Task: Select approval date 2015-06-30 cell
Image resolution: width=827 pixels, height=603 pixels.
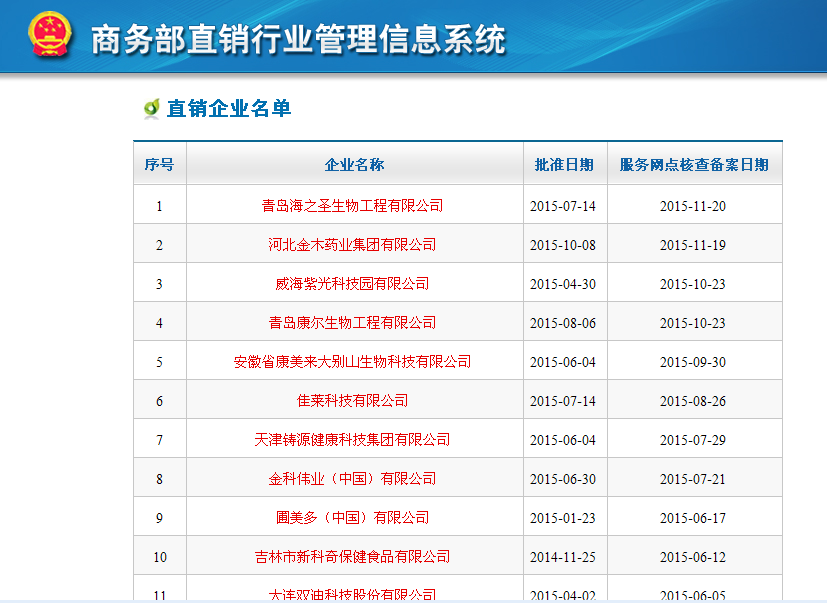Action: (565, 477)
